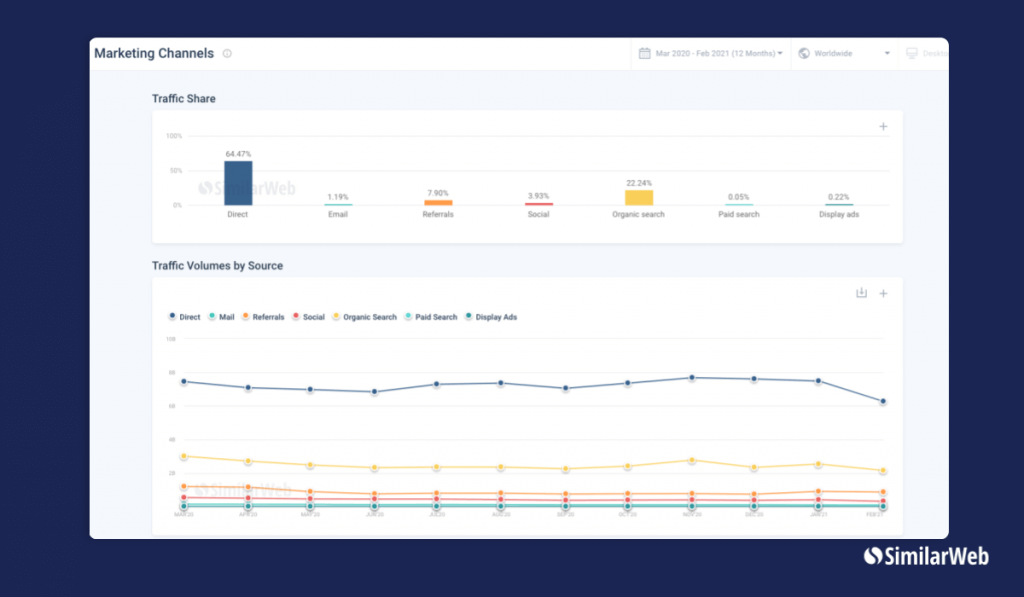Click the calendar icon in the date filter
This screenshot has height=597, width=1024.
(x=644, y=53)
